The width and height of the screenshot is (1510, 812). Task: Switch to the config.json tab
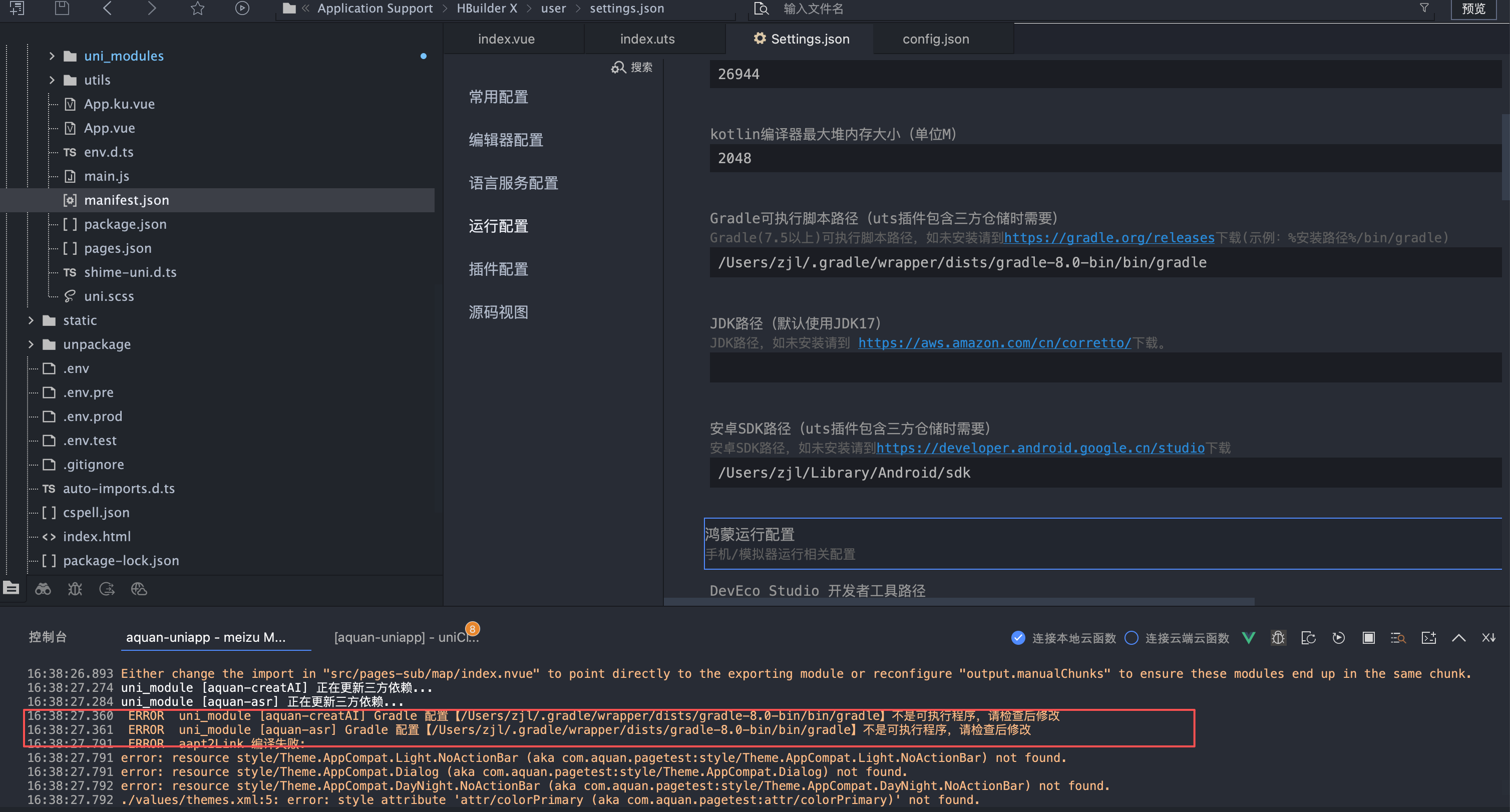936,39
